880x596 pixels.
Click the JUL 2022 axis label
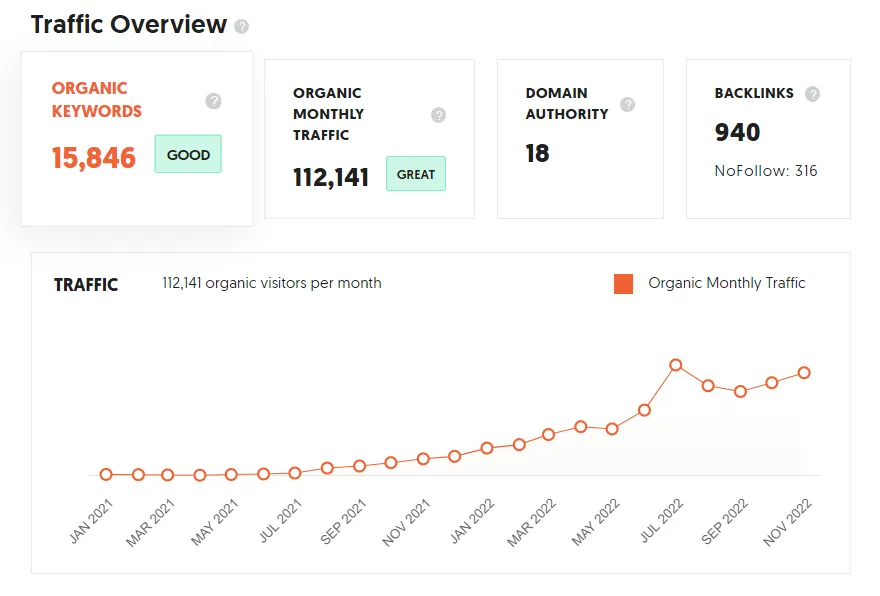pyautogui.click(x=662, y=521)
